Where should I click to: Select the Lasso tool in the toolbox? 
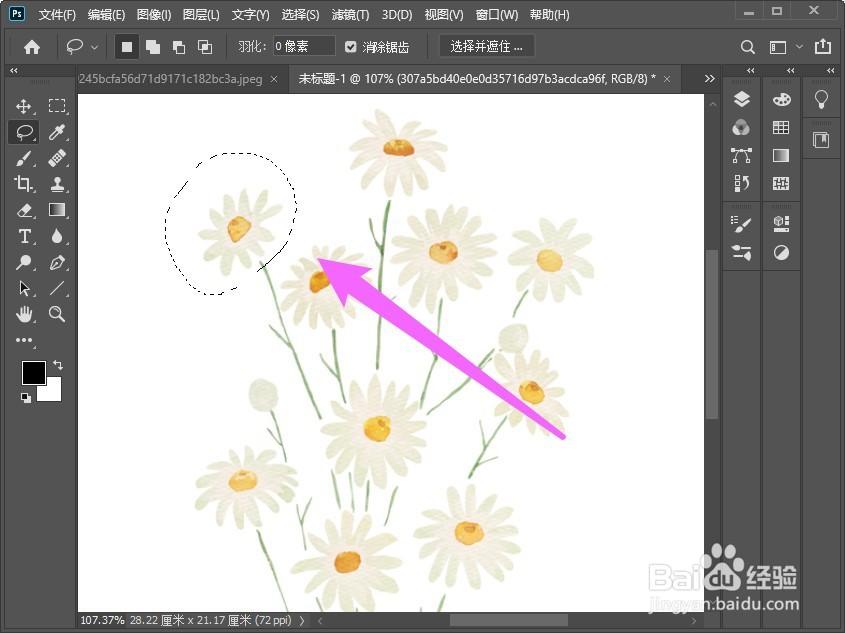[24, 132]
